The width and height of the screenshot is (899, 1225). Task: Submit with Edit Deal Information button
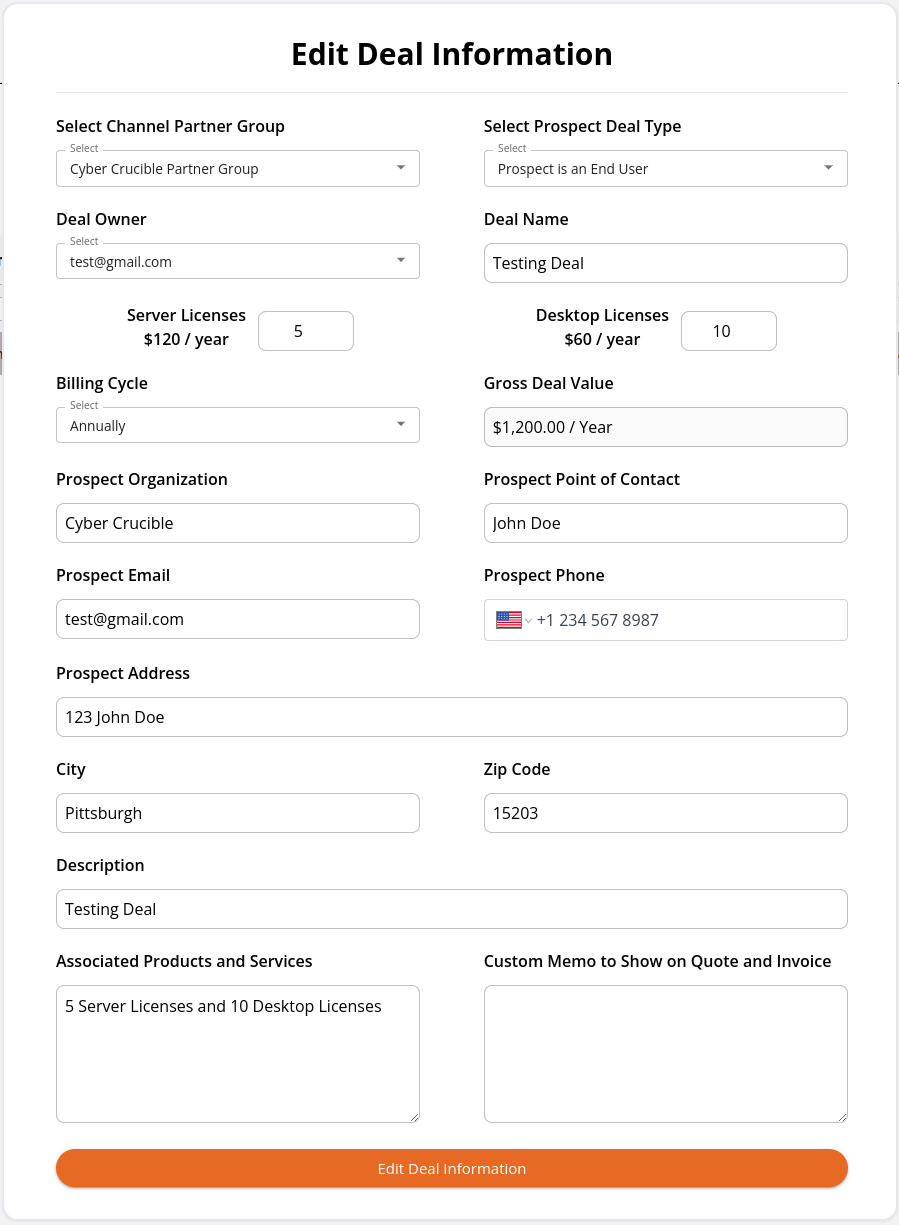click(452, 1168)
